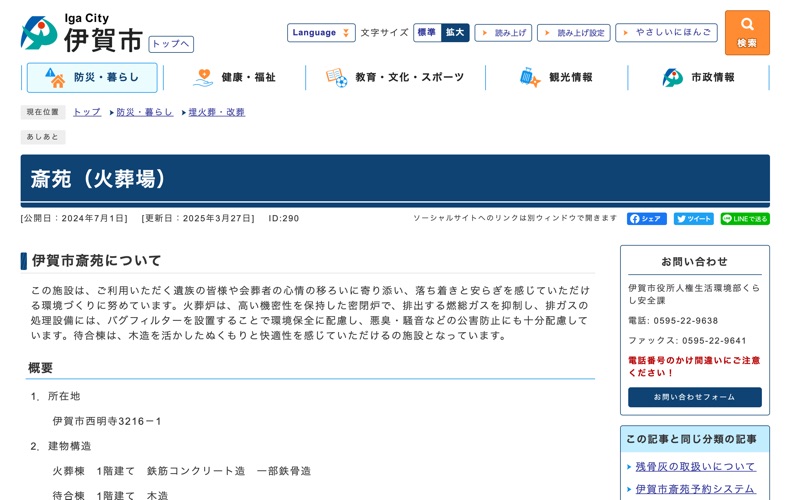Click the 現在位置 label

pos(43,112)
